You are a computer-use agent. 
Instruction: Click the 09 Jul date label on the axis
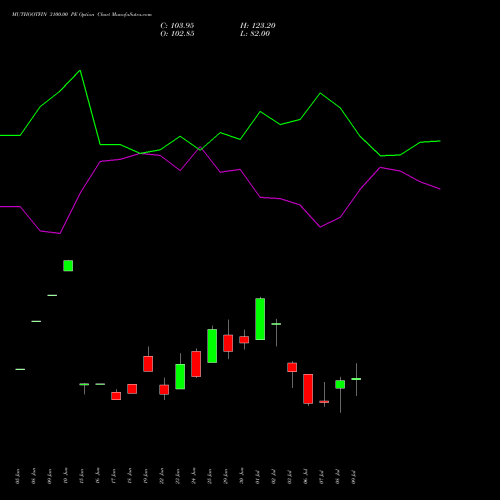(354, 477)
